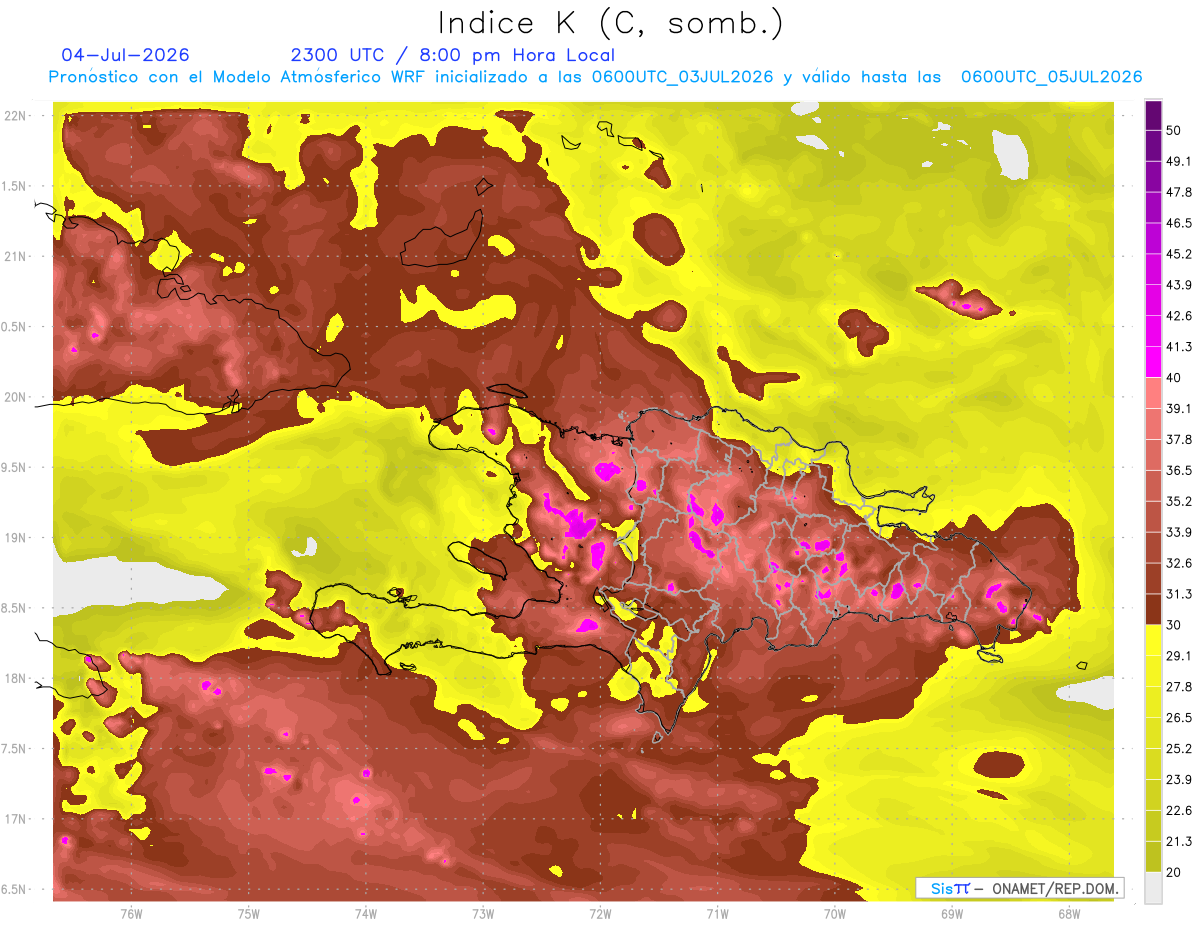
Task: Click the '42.6' color scale label
Action: tap(1179, 316)
